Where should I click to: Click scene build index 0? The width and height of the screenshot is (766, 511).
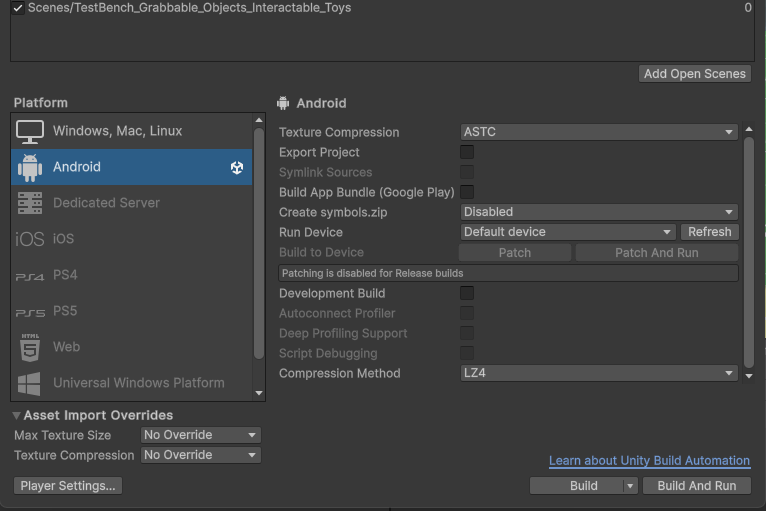coord(748,8)
